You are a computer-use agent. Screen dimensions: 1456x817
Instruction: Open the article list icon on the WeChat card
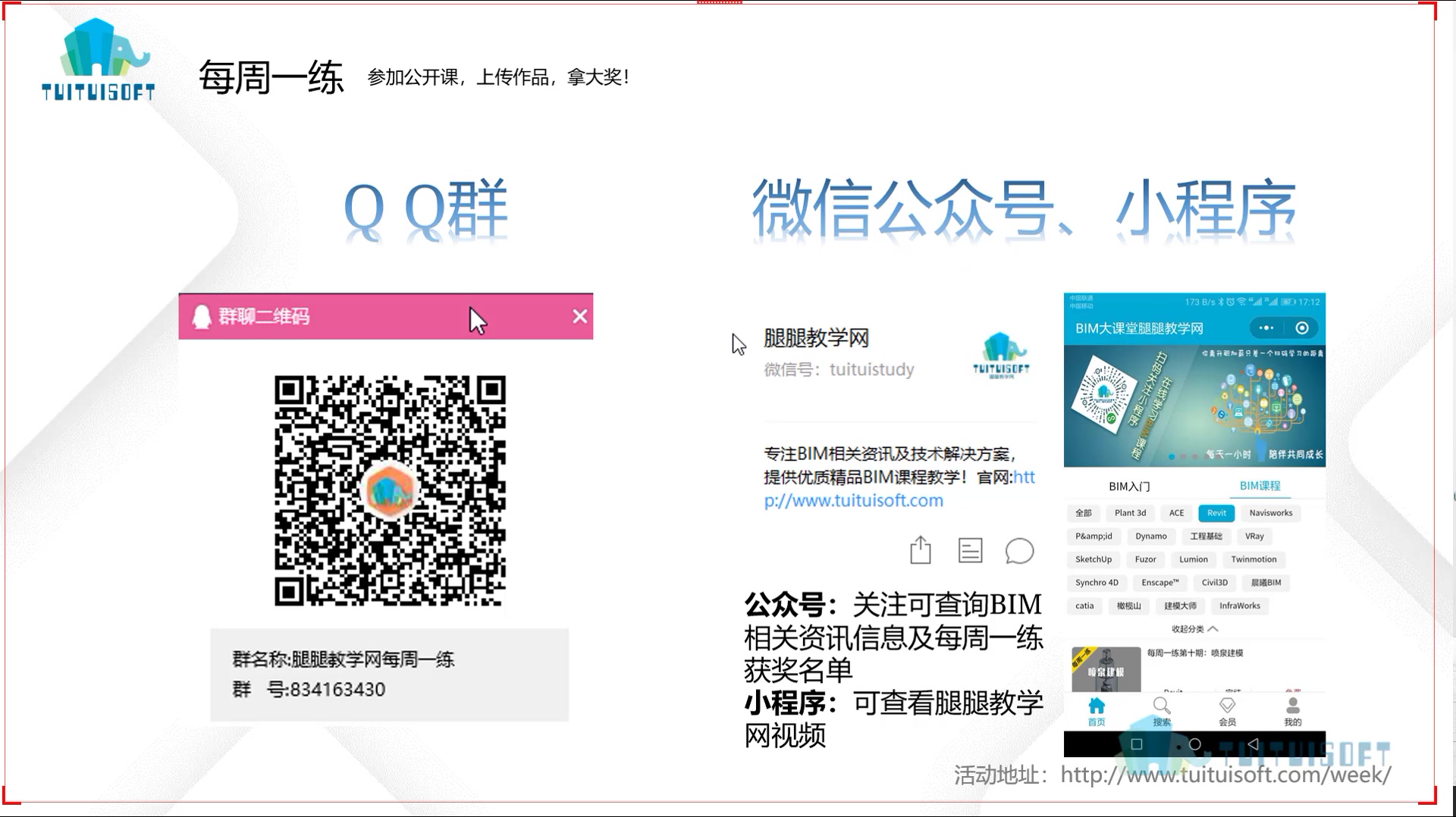click(970, 550)
